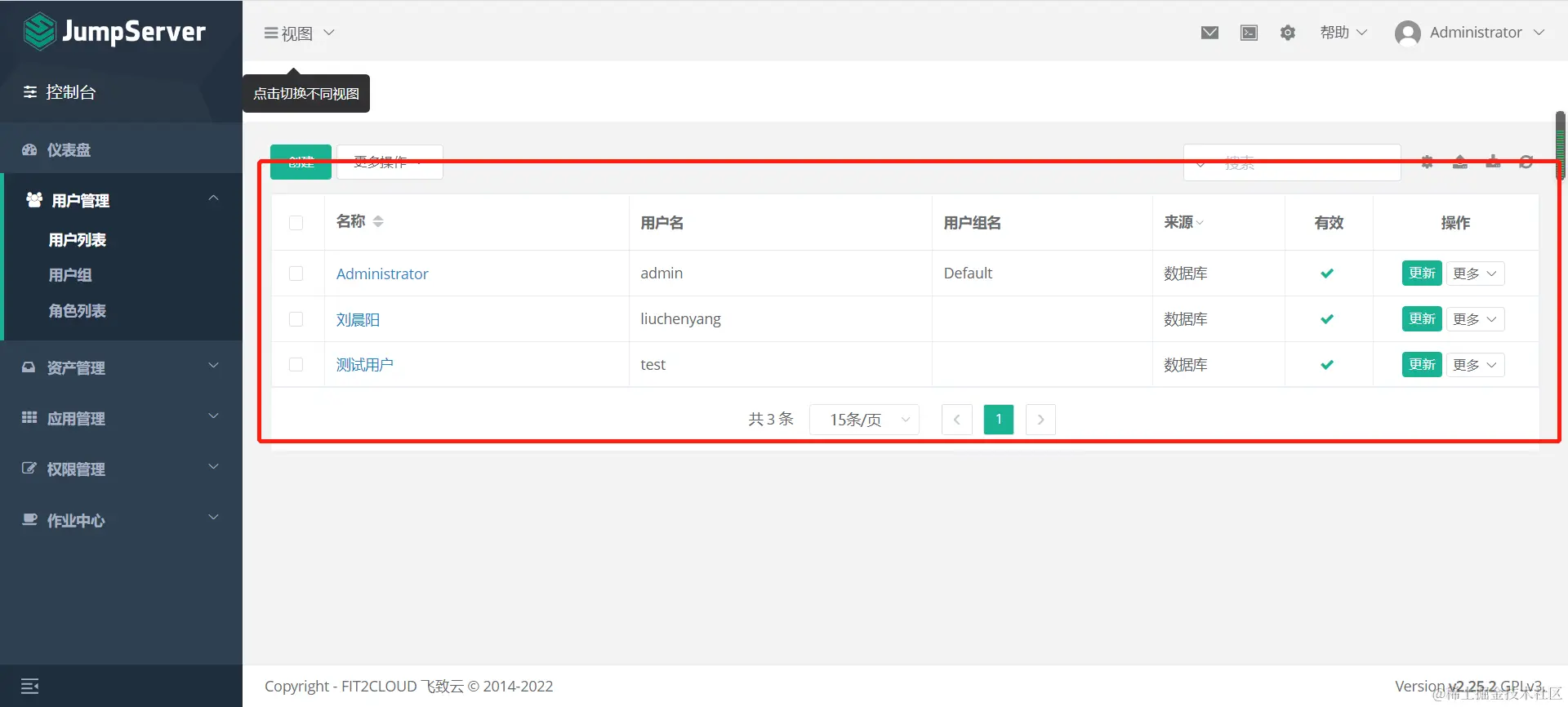This screenshot has height=707, width=1568.
Task: Click the job center coffee icon
Action: point(29,519)
